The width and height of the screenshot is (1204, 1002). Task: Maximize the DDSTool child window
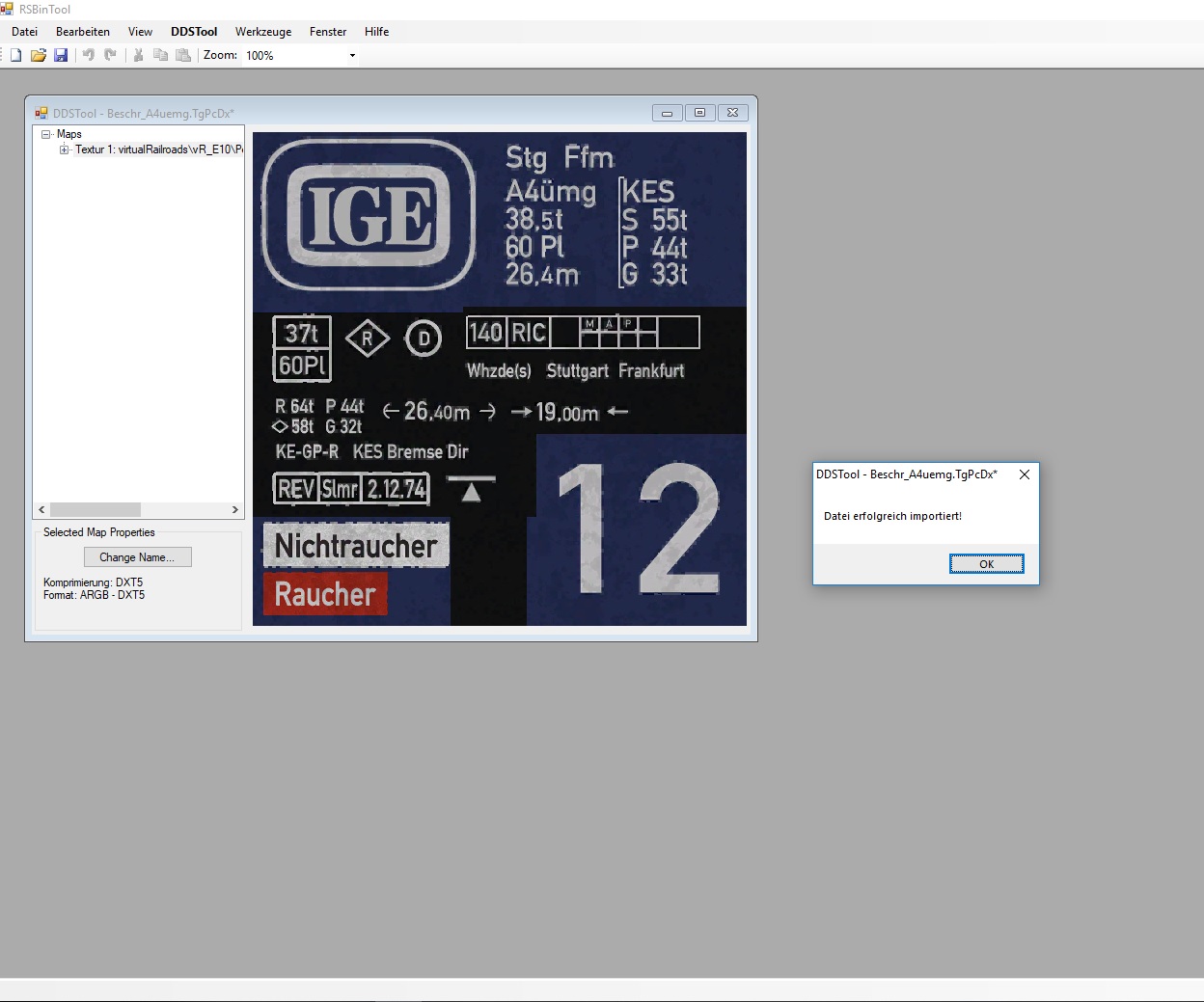(x=699, y=113)
